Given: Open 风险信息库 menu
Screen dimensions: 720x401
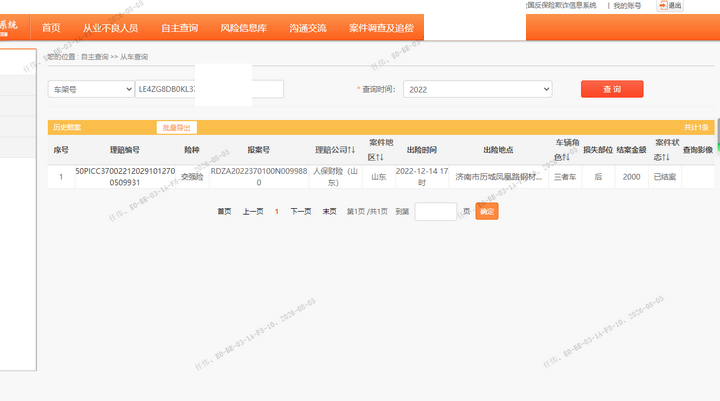Looking at the screenshot, I should (x=243, y=28).
